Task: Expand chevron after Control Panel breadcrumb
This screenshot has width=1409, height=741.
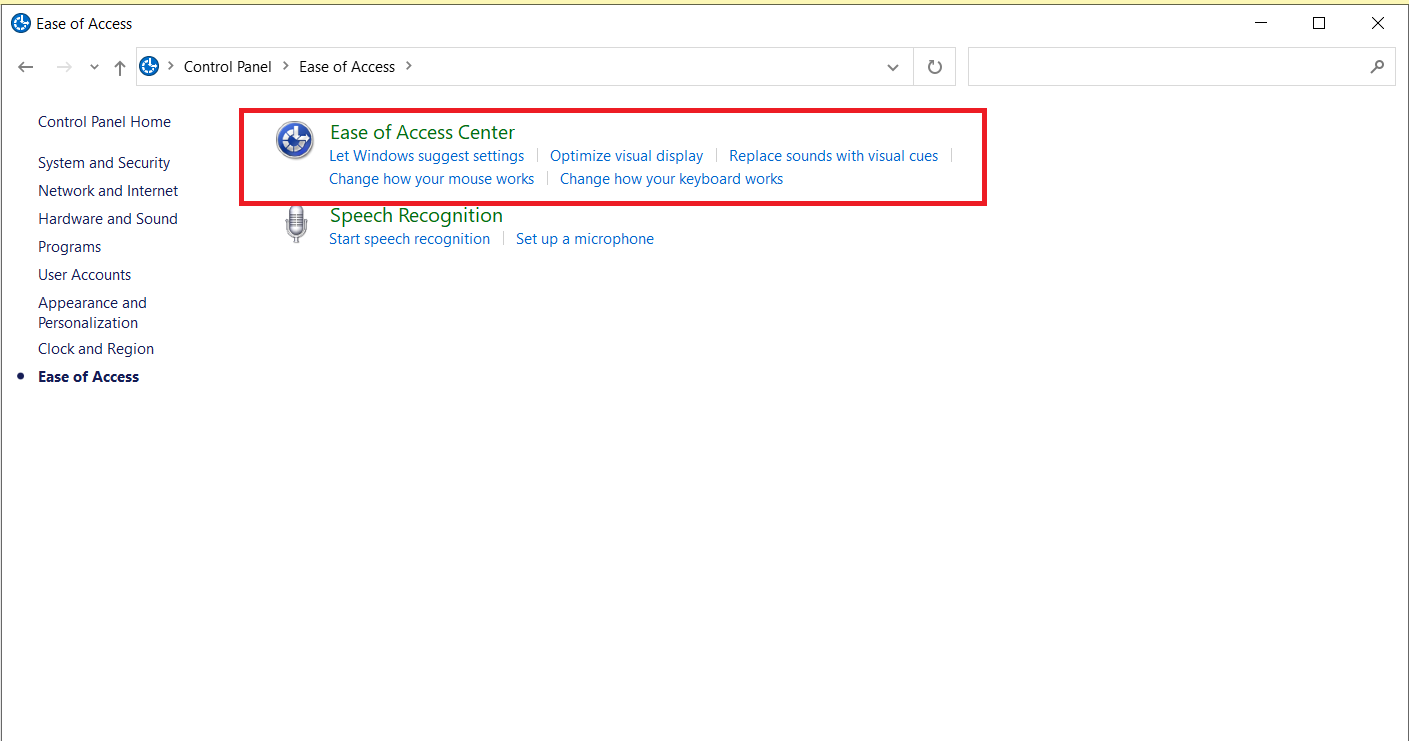Action: click(286, 66)
